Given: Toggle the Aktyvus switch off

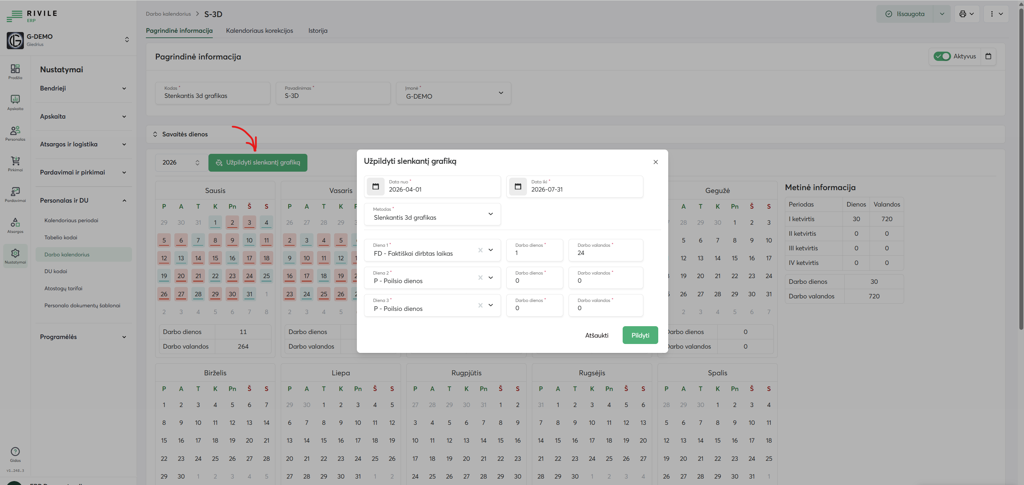Looking at the screenshot, I should click(x=942, y=57).
